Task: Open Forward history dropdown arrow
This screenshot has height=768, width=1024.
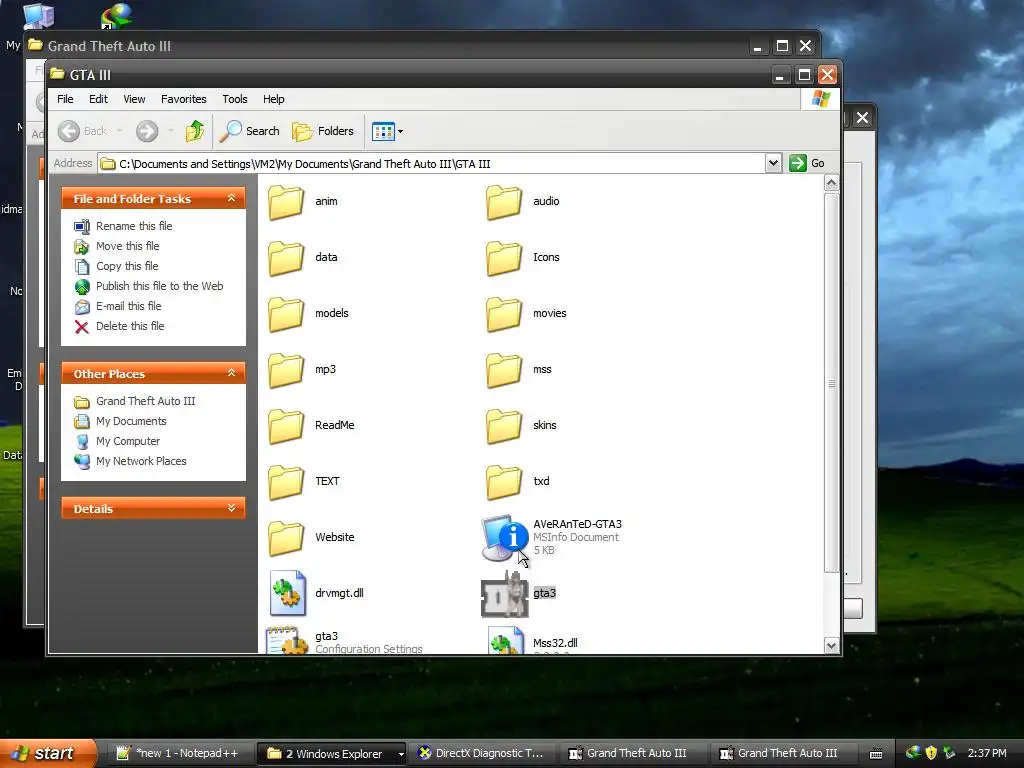Action: pyautogui.click(x=170, y=131)
